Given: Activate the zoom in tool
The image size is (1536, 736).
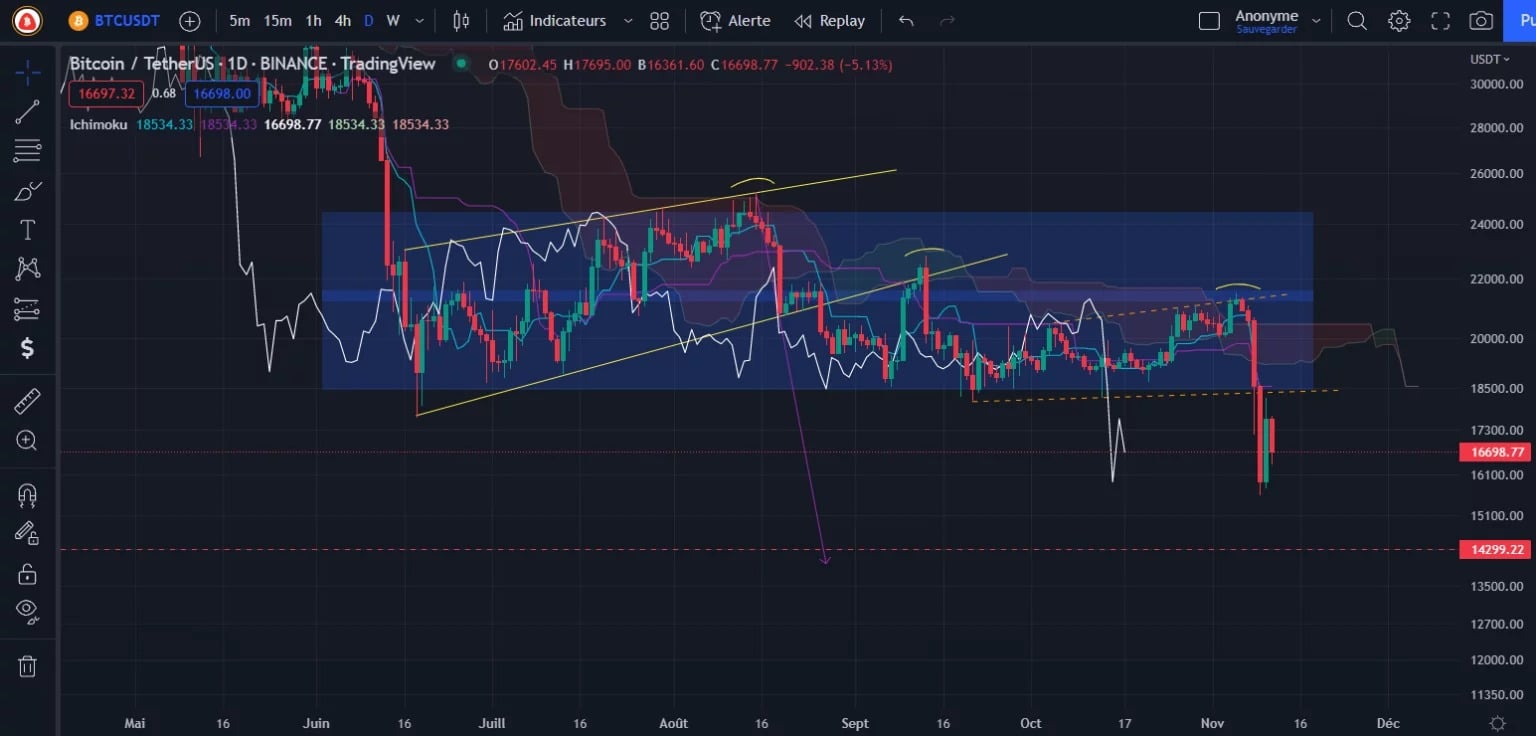Looking at the screenshot, I should [x=27, y=440].
